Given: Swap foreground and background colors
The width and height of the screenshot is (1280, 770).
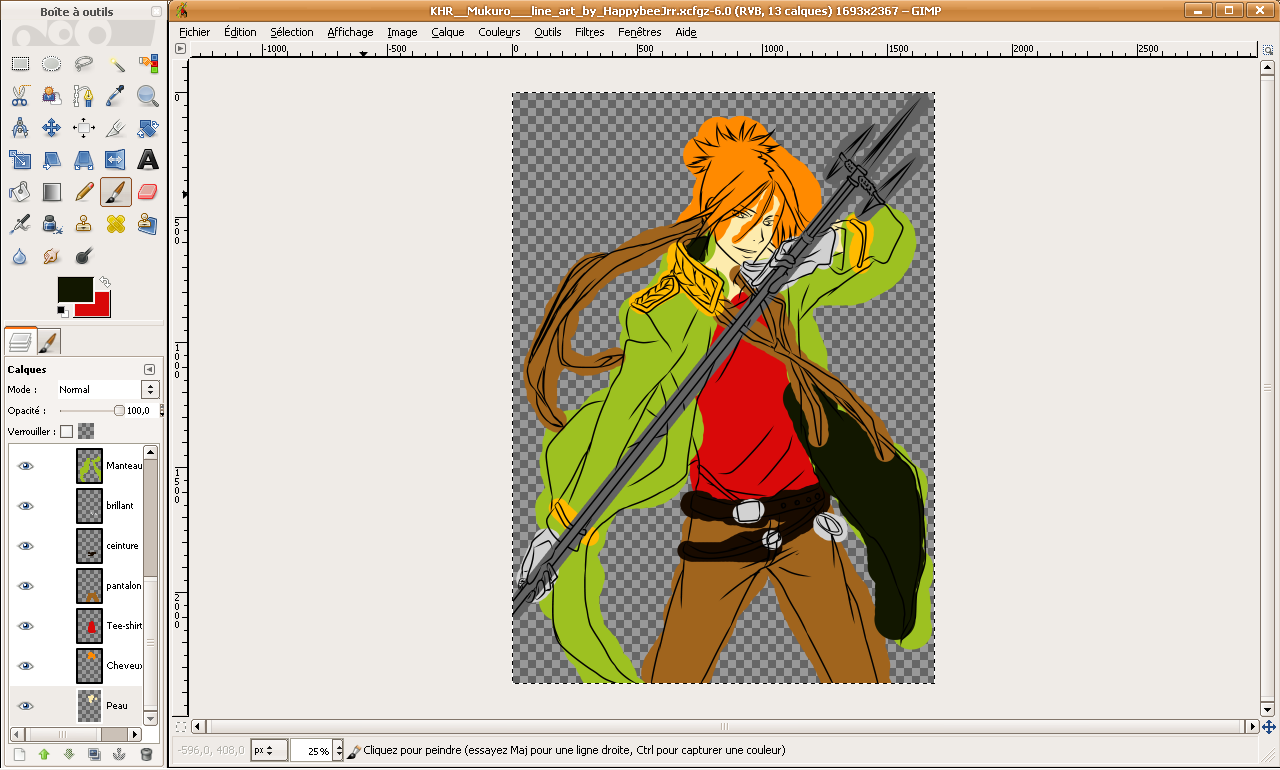Looking at the screenshot, I should coord(105,282).
